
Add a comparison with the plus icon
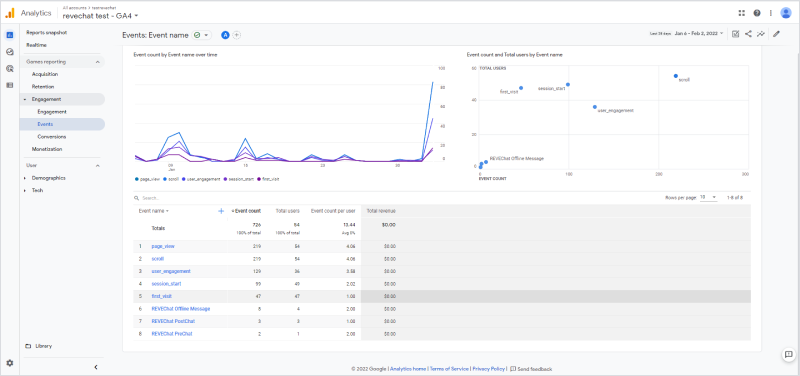tap(237, 35)
